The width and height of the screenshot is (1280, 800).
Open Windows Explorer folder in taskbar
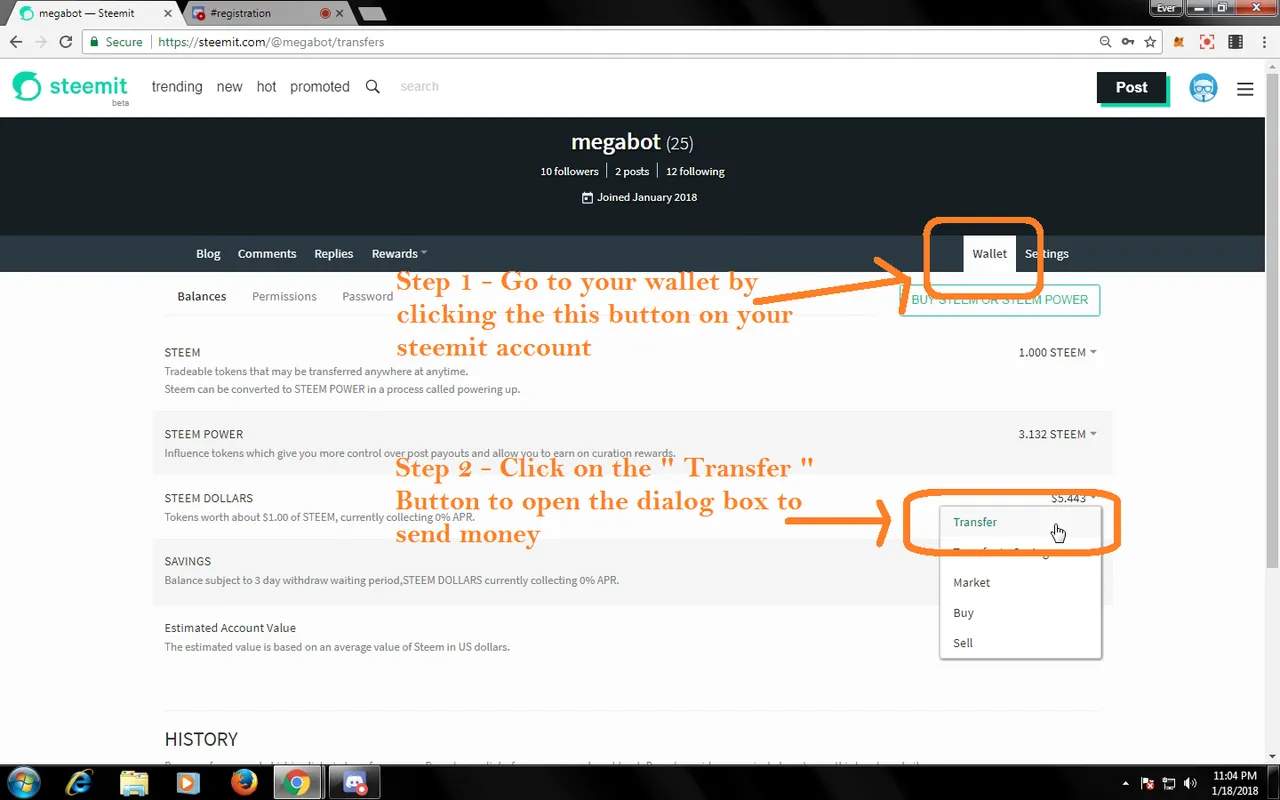coord(134,782)
